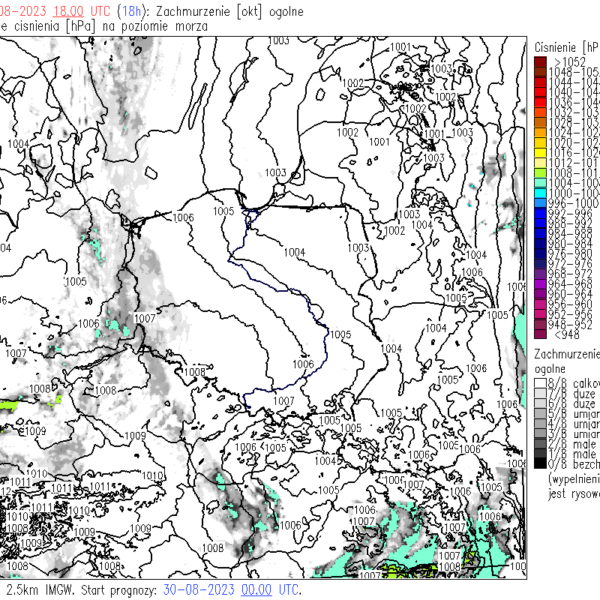
Task: Click the 964-968 purple pressure swatch
Action: coord(541,282)
